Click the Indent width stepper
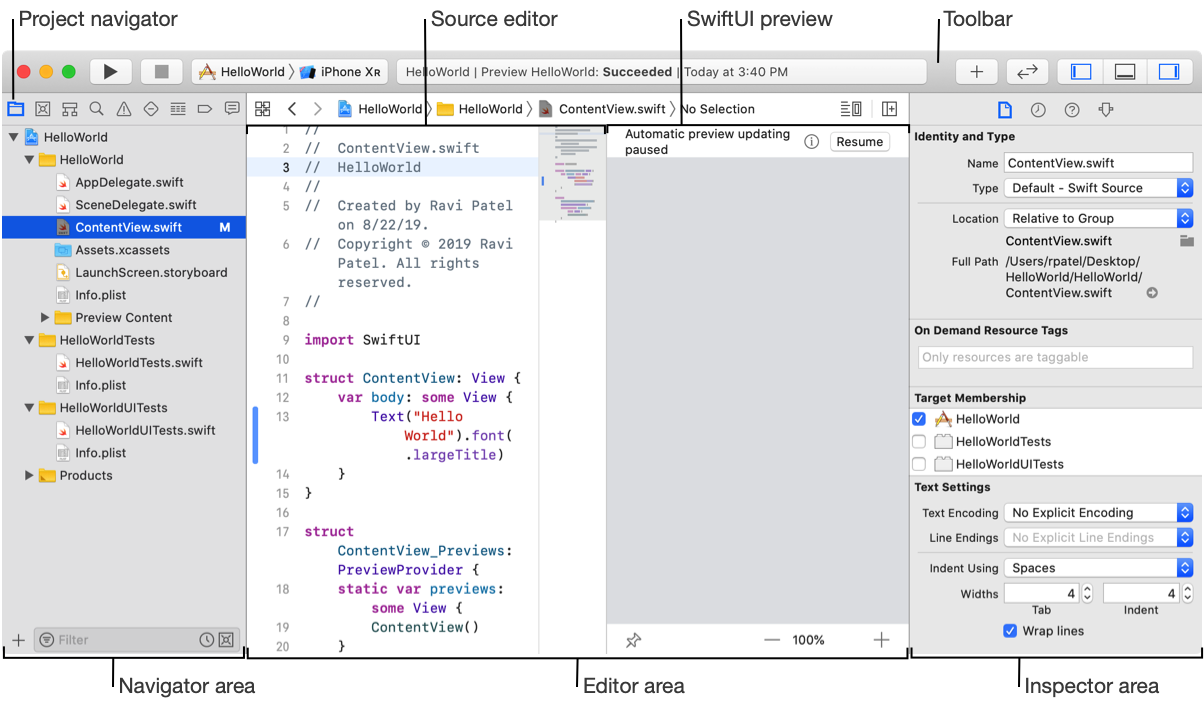This screenshot has height=704, width=1204. pos(1187,594)
